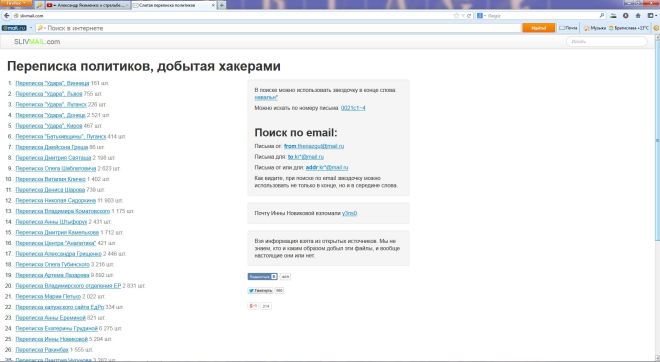The width and height of the screenshot is (660, 362).
Task: Open list item 6 Переписка Батькивщины link
Action: (61, 136)
